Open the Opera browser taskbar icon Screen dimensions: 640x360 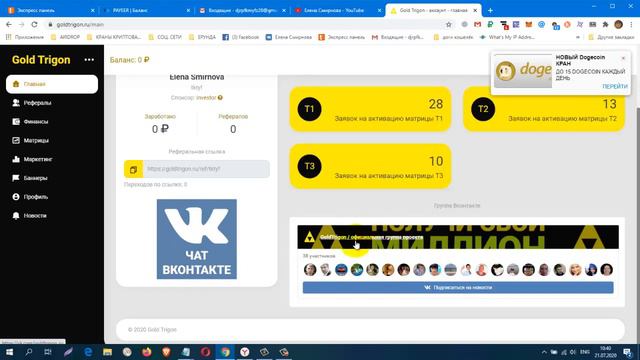pyautogui.click(x=205, y=352)
